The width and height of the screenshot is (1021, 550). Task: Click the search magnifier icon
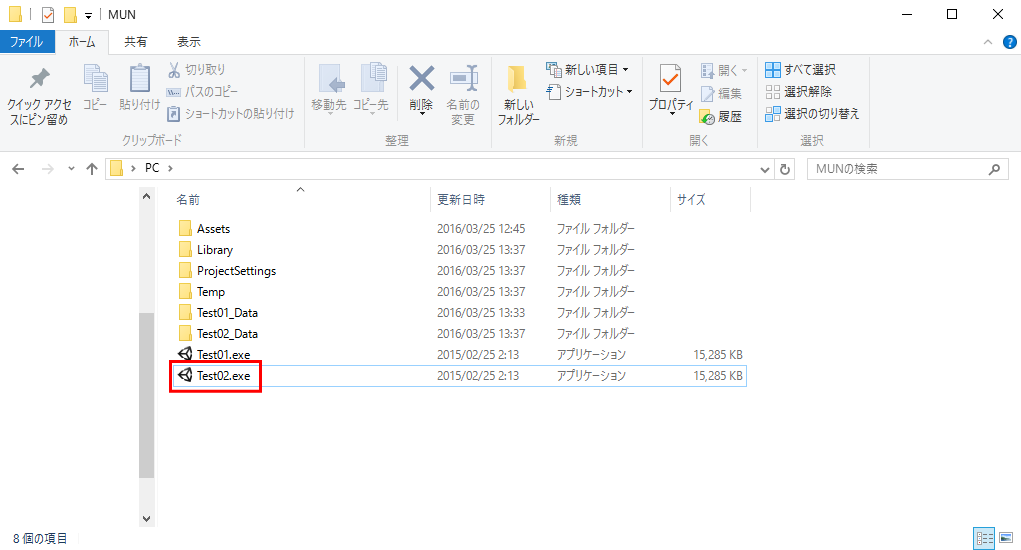tap(994, 169)
